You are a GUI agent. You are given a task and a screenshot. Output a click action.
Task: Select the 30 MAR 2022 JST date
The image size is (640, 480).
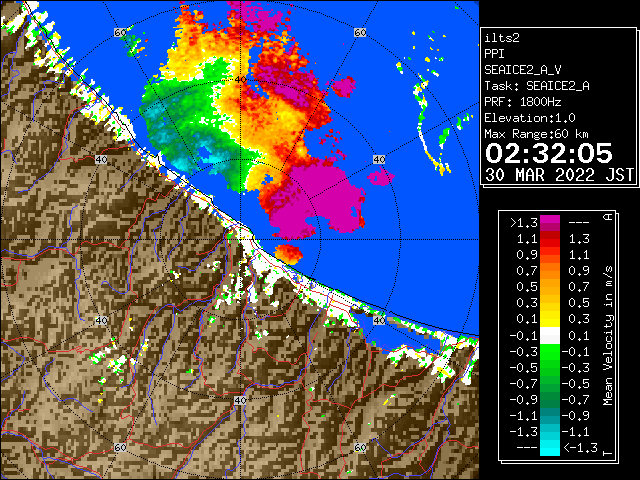click(x=559, y=175)
